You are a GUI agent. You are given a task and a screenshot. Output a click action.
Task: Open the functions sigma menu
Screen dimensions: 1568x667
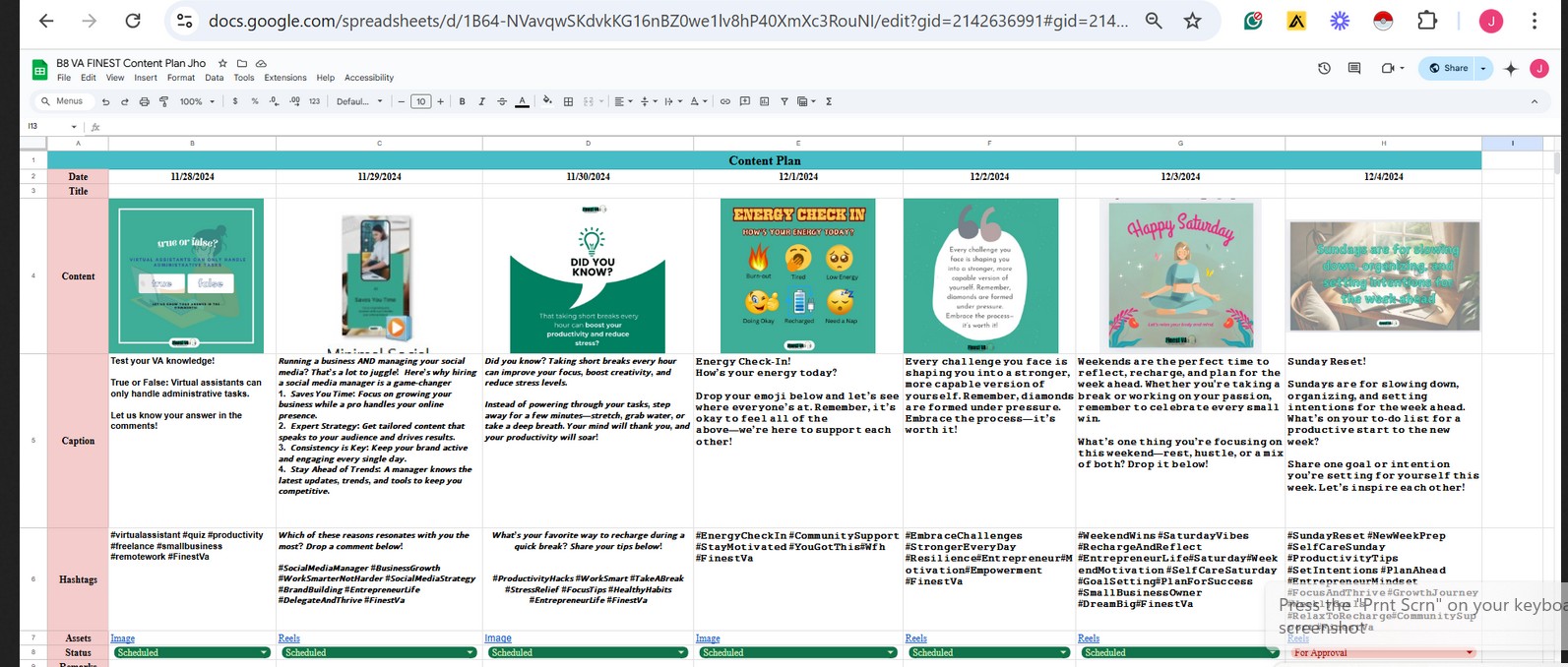tap(829, 101)
